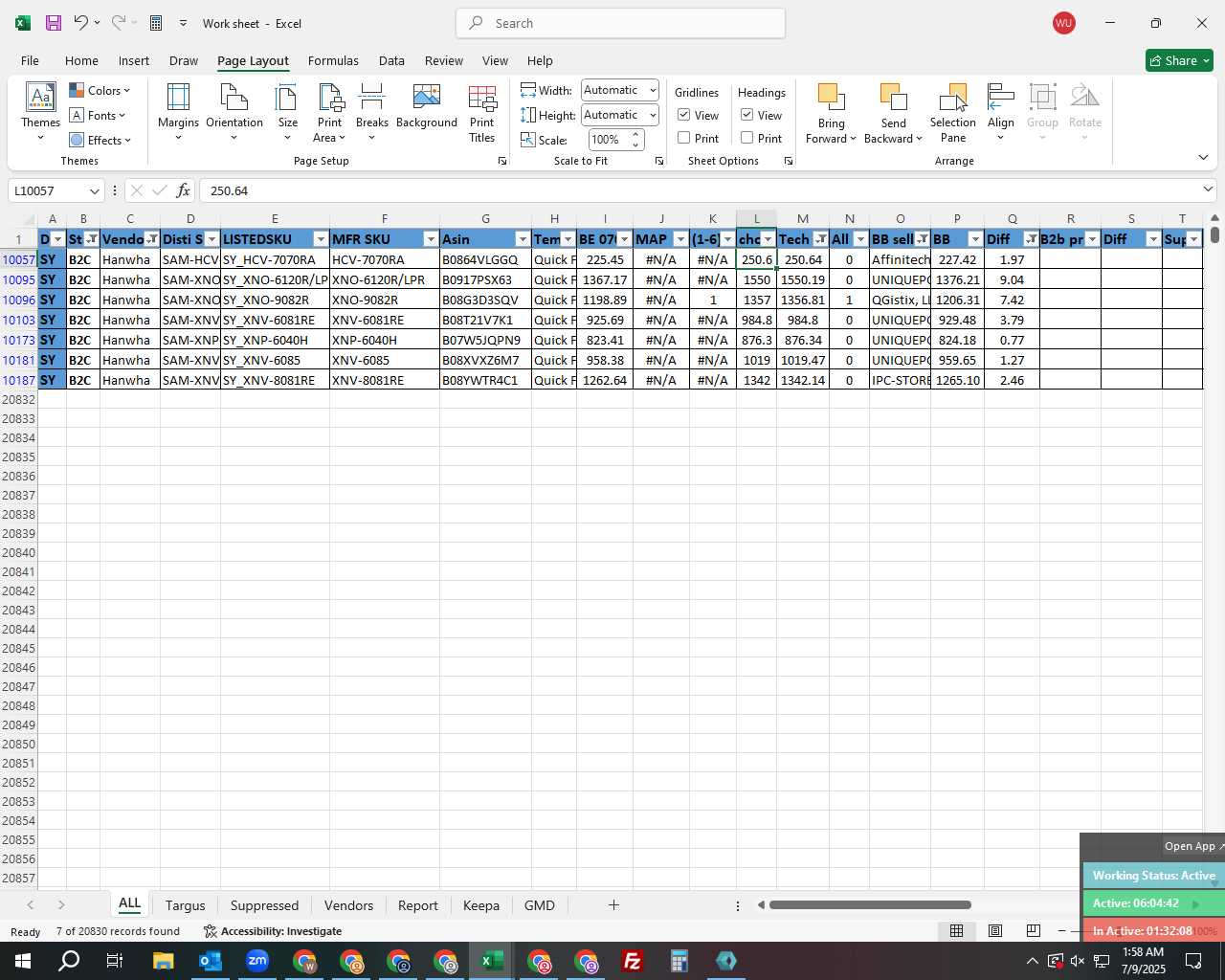Open Outlook from the taskbar
1225x980 pixels.
(x=211, y=961)
